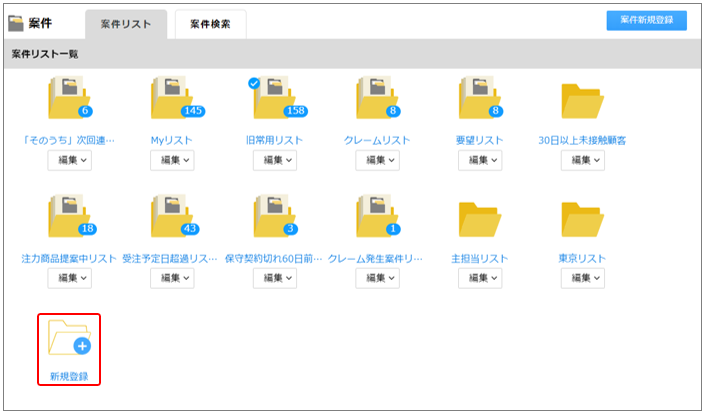Open the 注力商品提案中リスト folder icon
706x414 pixels.
click(72, 215)
